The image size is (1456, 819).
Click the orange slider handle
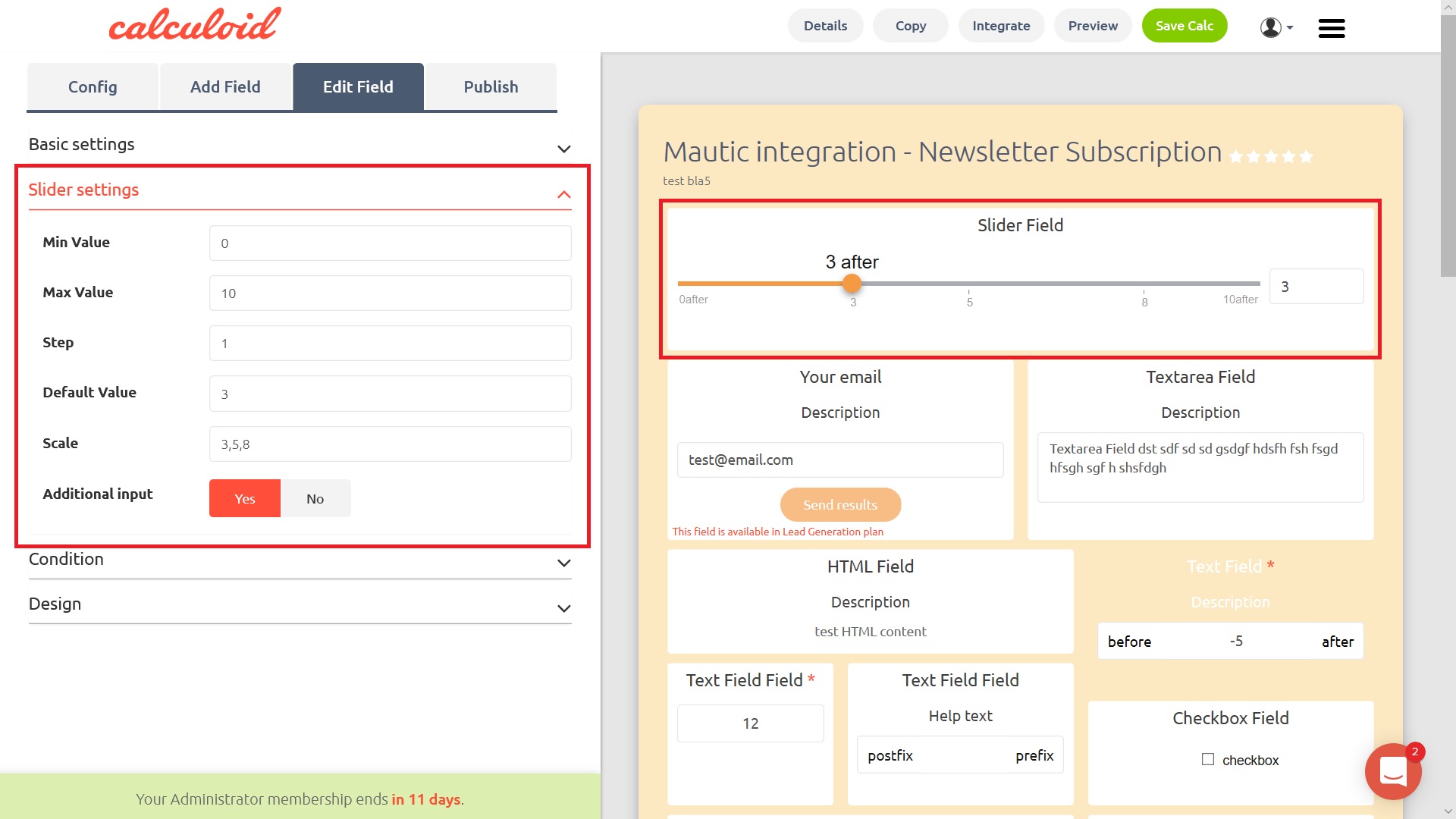point(852,284)
